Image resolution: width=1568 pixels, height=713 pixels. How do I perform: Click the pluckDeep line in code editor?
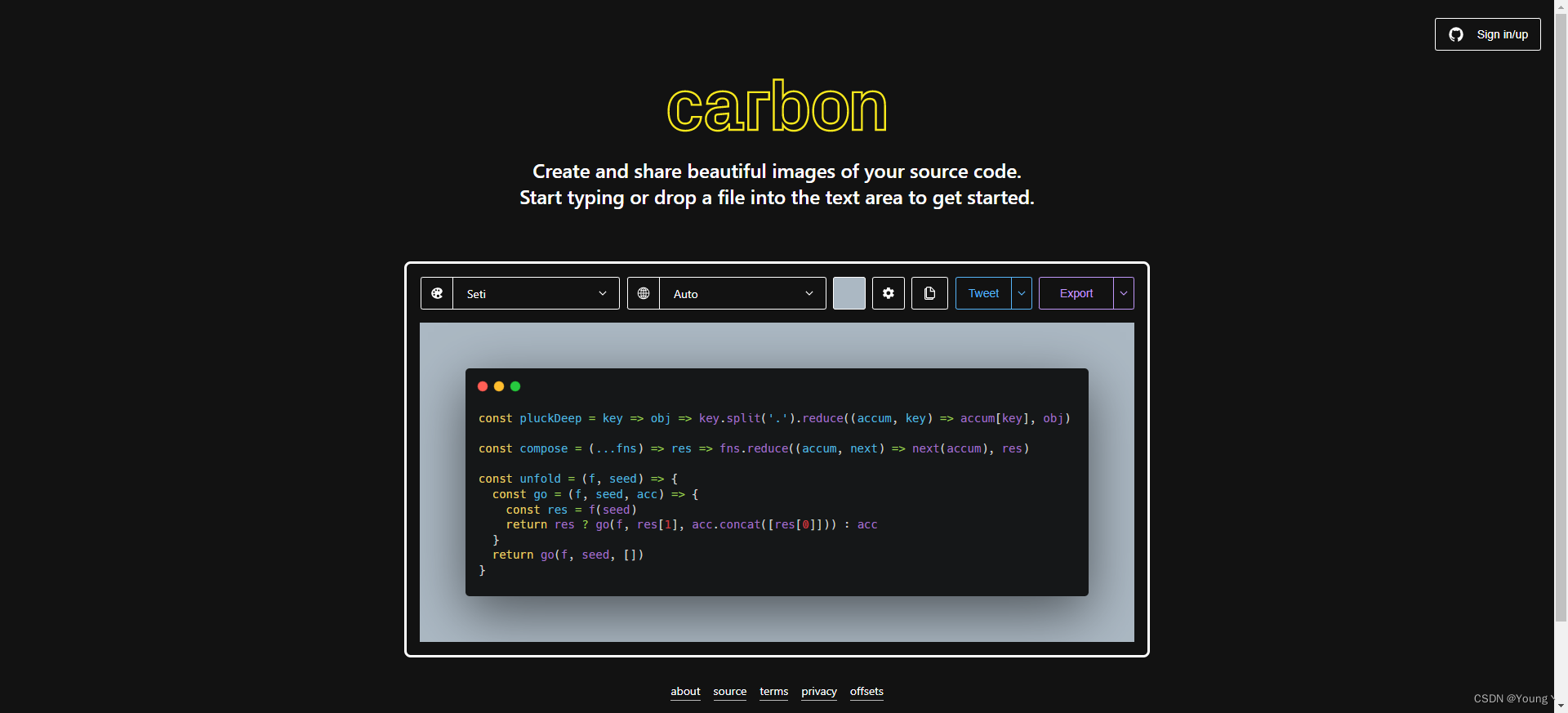coord(774,418)
